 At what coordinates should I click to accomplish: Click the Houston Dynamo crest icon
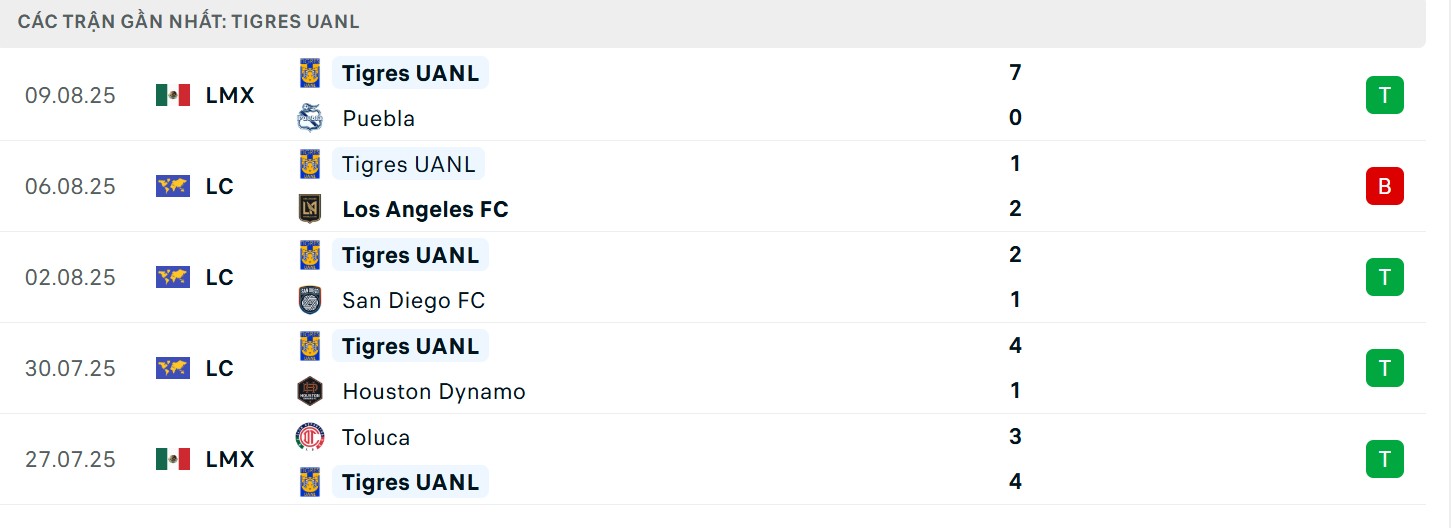[x=310, y=391]
